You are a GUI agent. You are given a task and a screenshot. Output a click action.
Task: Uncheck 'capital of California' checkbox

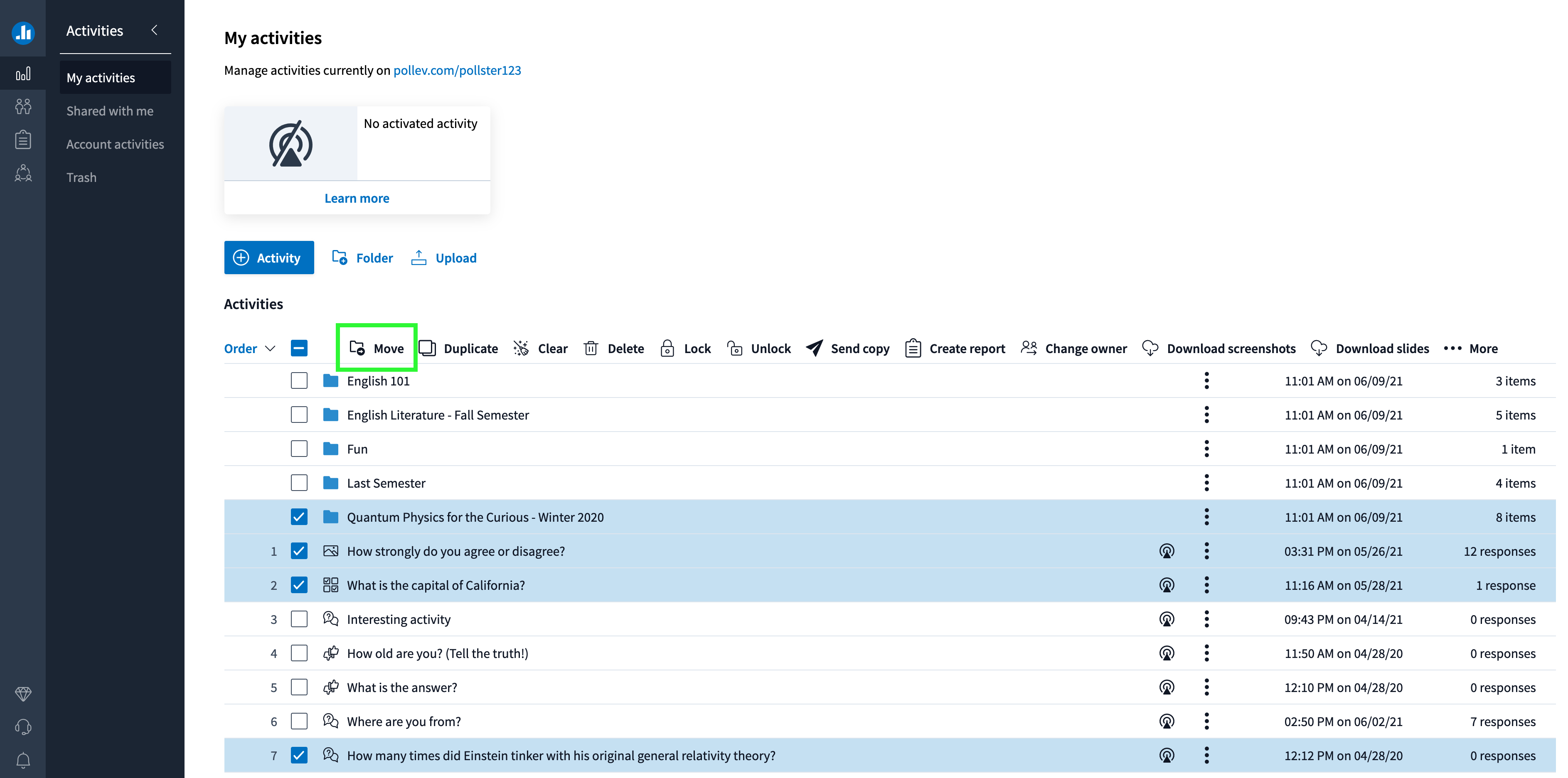point(299,585)
